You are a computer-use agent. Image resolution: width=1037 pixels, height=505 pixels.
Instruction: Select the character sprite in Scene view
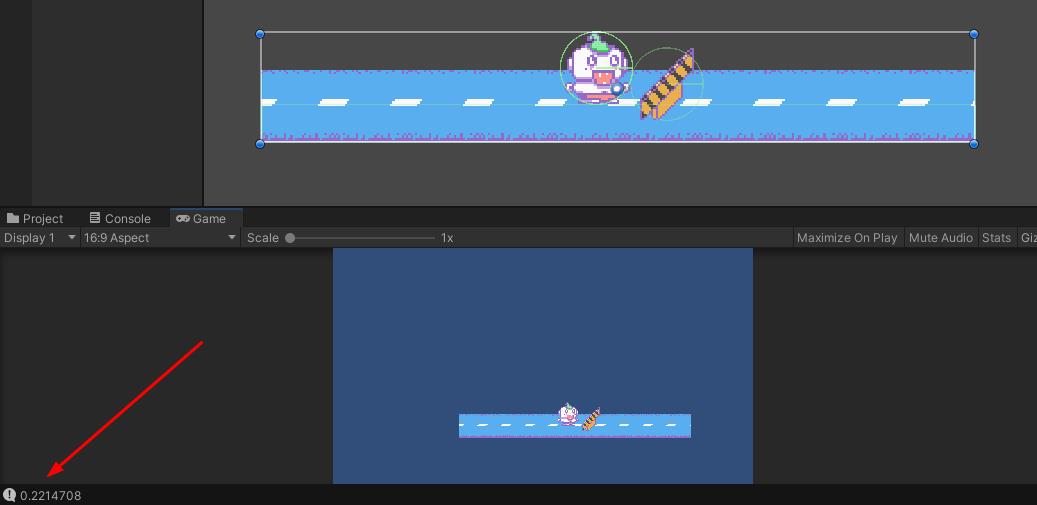pos(596,71)
